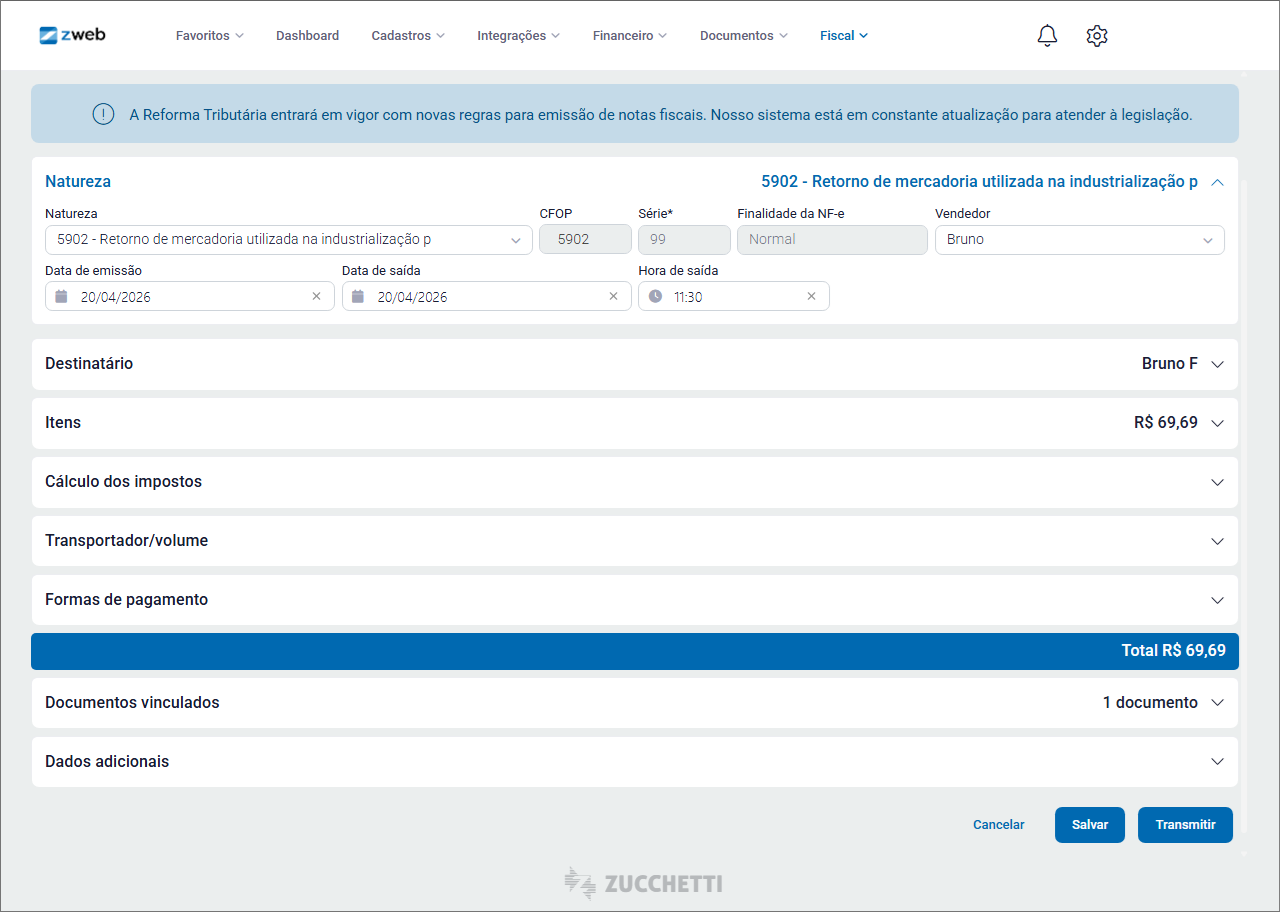This screenshot has width=1280, height=912.
Task: Expand the Documentos vinculados section
Action: (x=1217, y=703)
